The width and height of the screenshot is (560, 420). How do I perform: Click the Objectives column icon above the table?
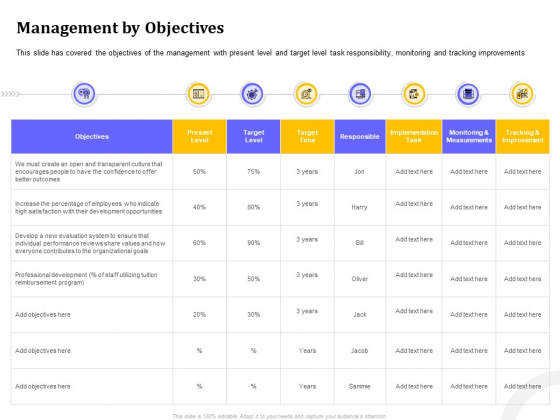click(x=84, y=94)
